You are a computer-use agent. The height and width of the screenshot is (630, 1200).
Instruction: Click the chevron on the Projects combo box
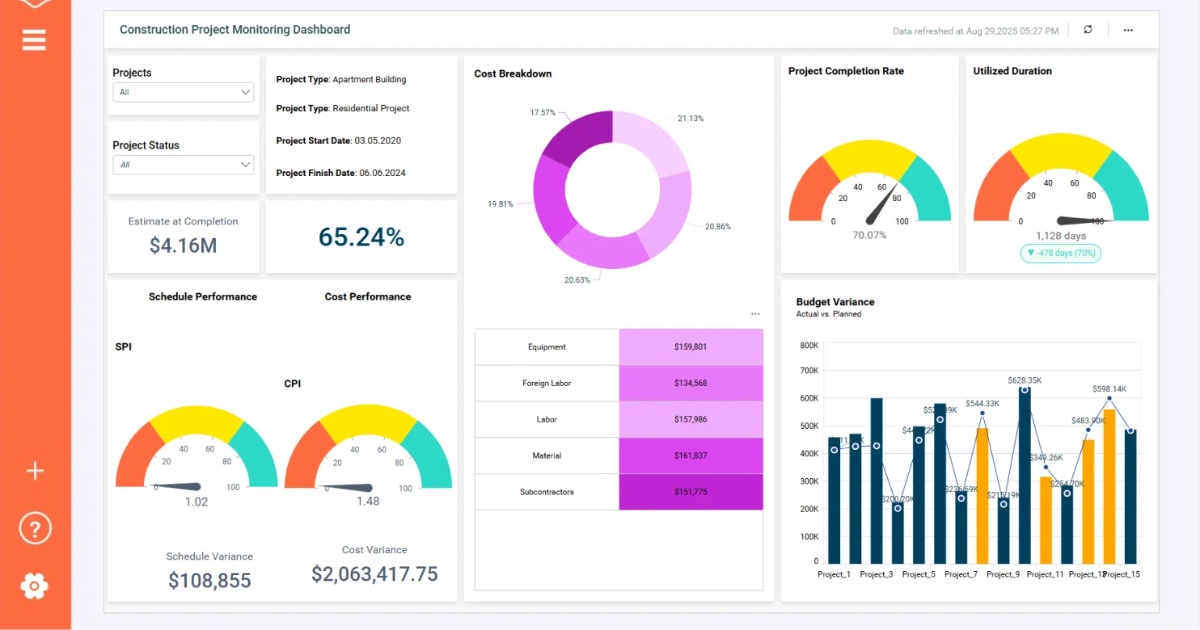click(x=245, y=92)
